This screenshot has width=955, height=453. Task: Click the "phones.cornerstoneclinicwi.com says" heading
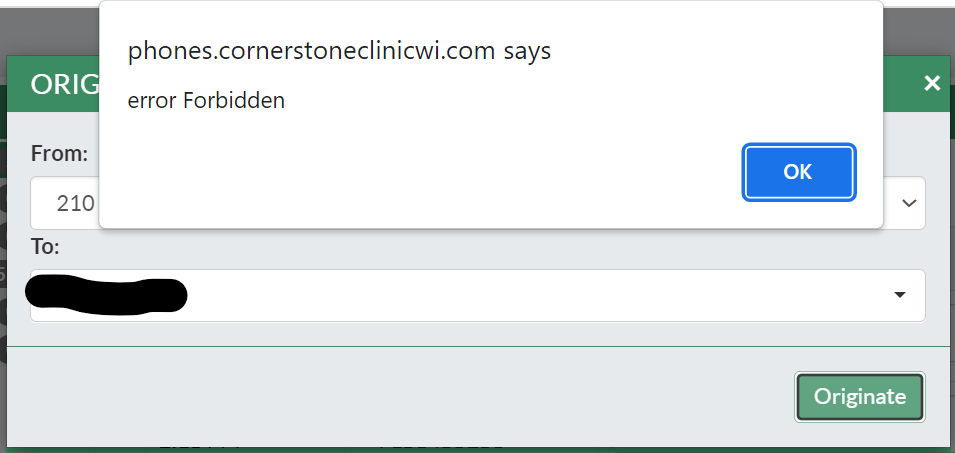tap(339, 51)
